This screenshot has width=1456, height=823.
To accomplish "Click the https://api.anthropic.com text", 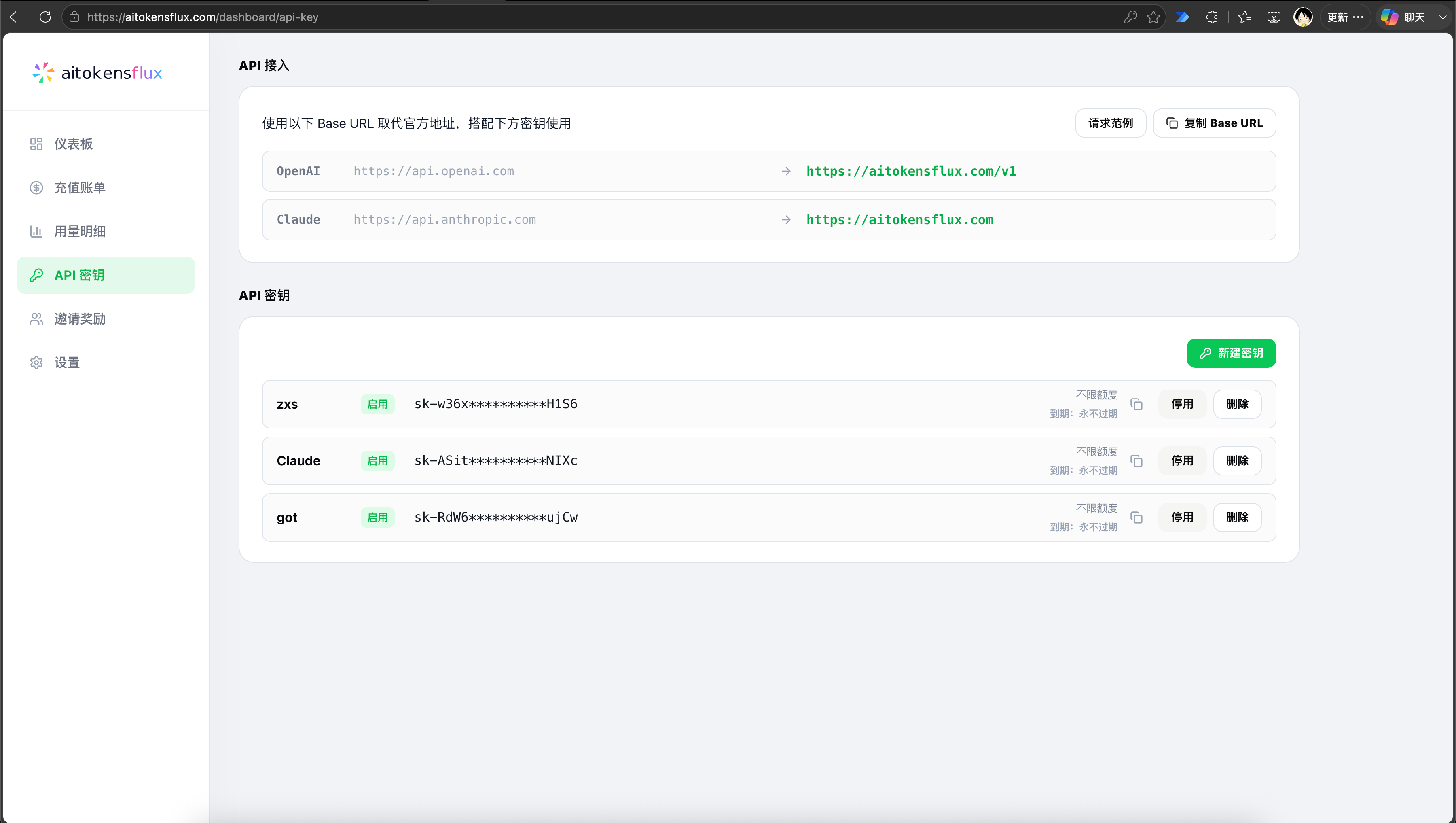I will coord(444,220).
